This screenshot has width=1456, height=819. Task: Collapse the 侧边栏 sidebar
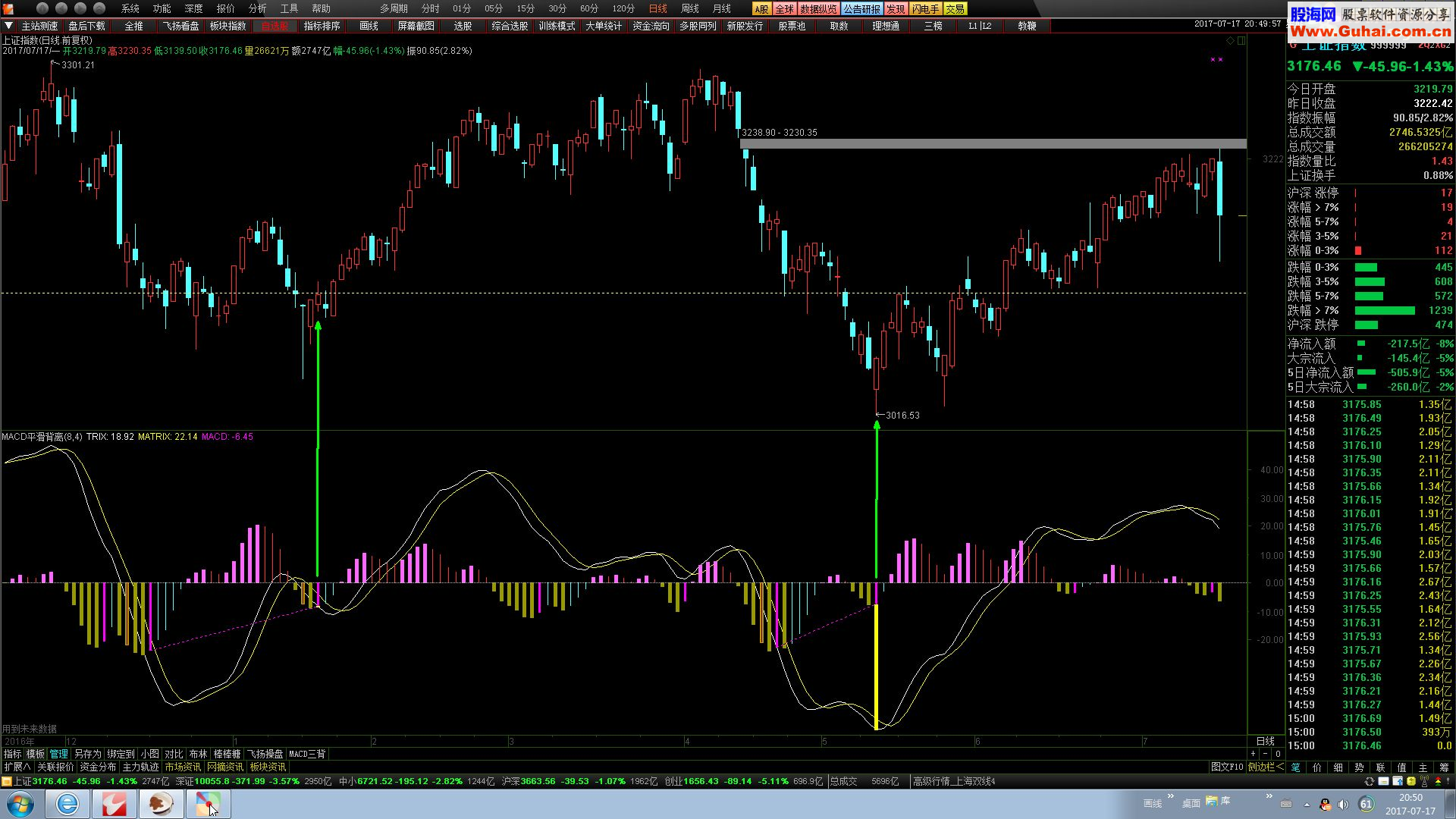[1266, 767]
